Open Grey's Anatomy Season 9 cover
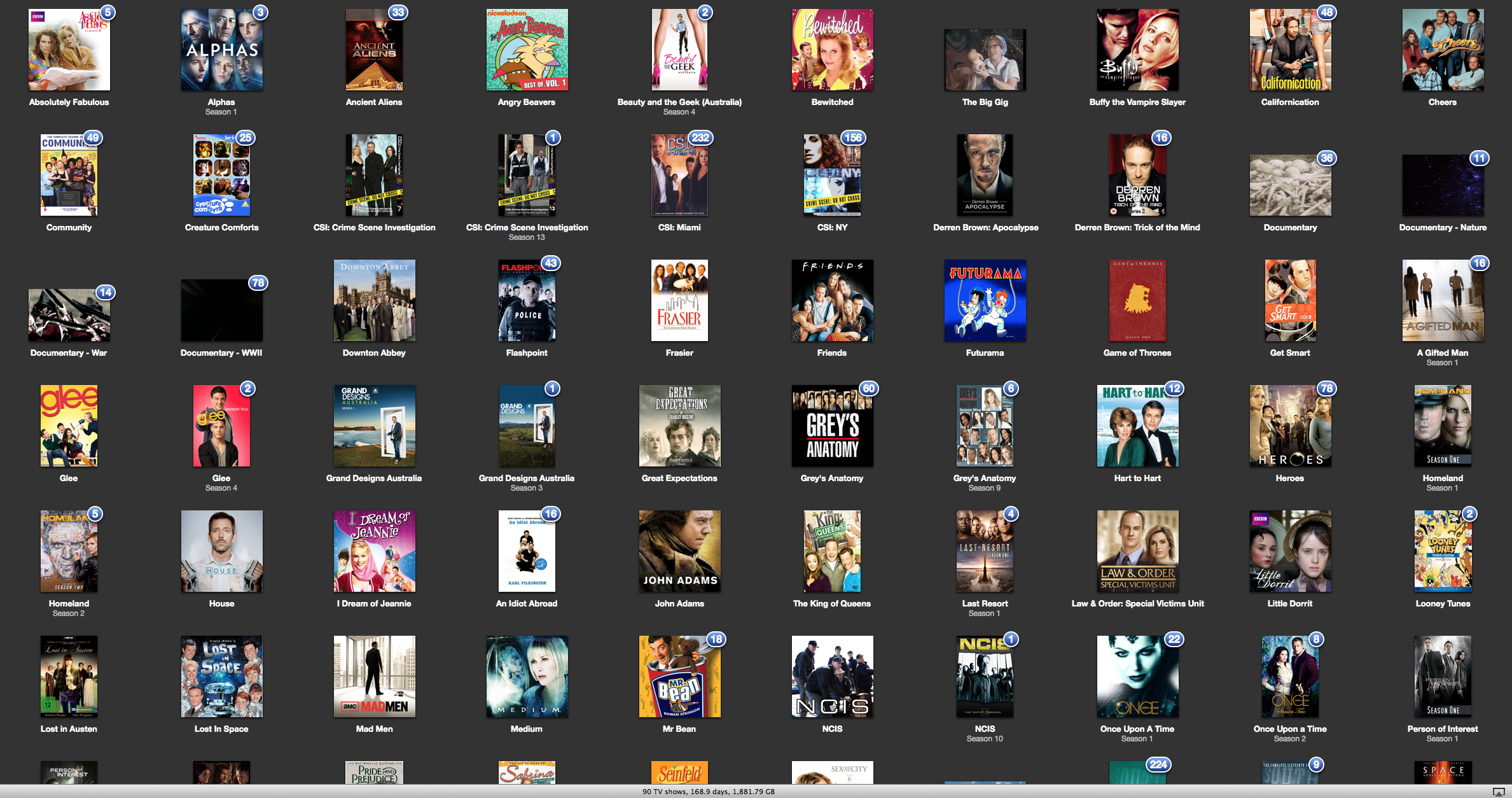The height and width of the screenshot is (798, 1512). click(x=985, y=426)
